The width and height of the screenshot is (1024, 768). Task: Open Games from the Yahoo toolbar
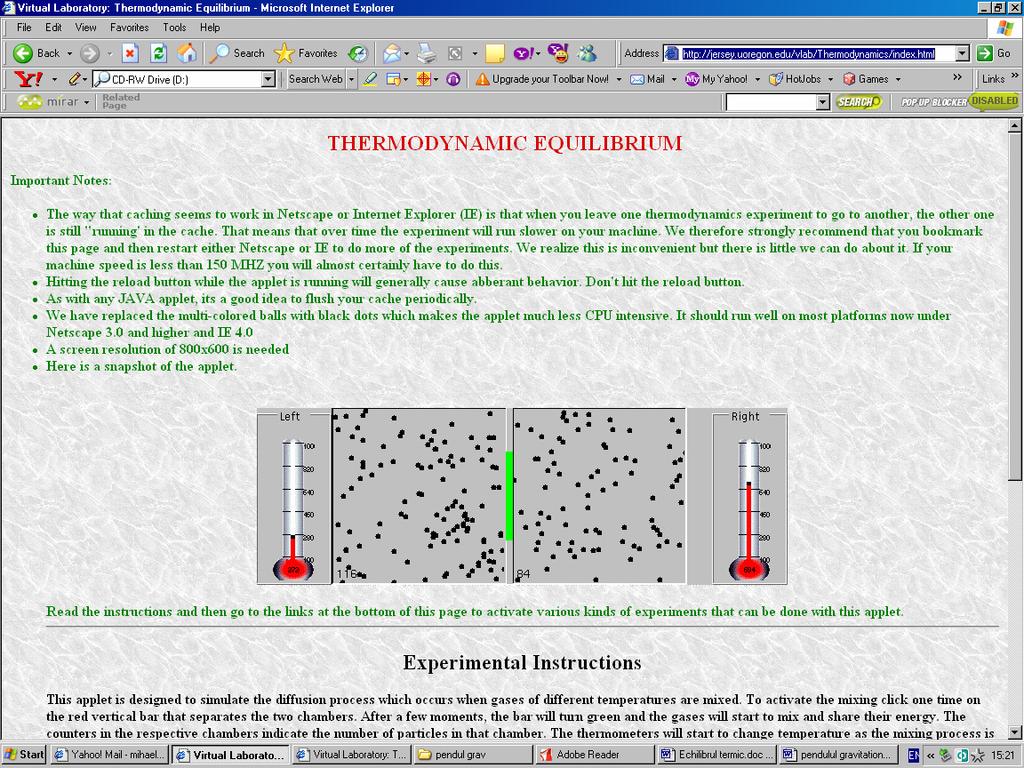click(x=866, y=79)
